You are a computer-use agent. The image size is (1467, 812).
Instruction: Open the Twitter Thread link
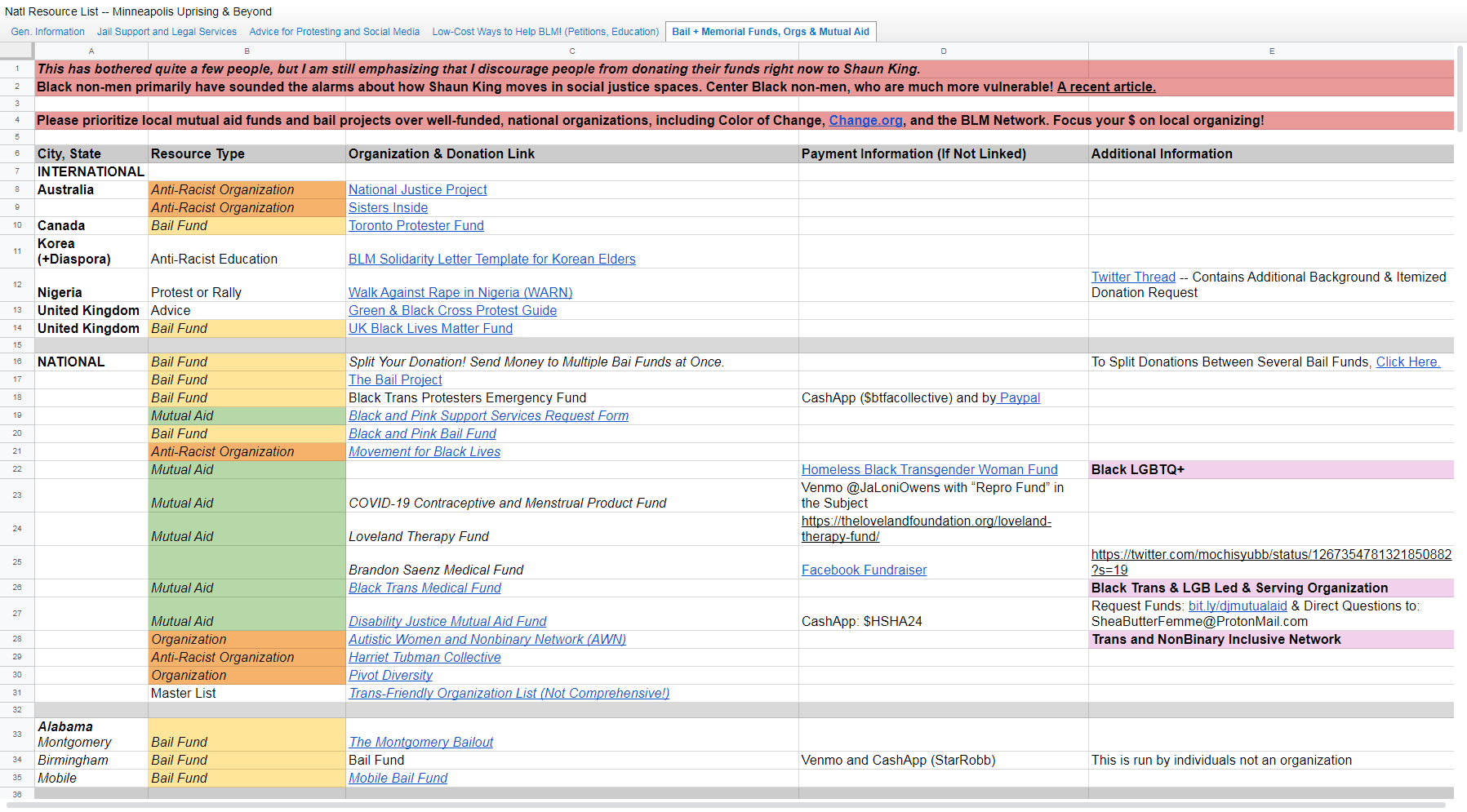coord(1133,277)
